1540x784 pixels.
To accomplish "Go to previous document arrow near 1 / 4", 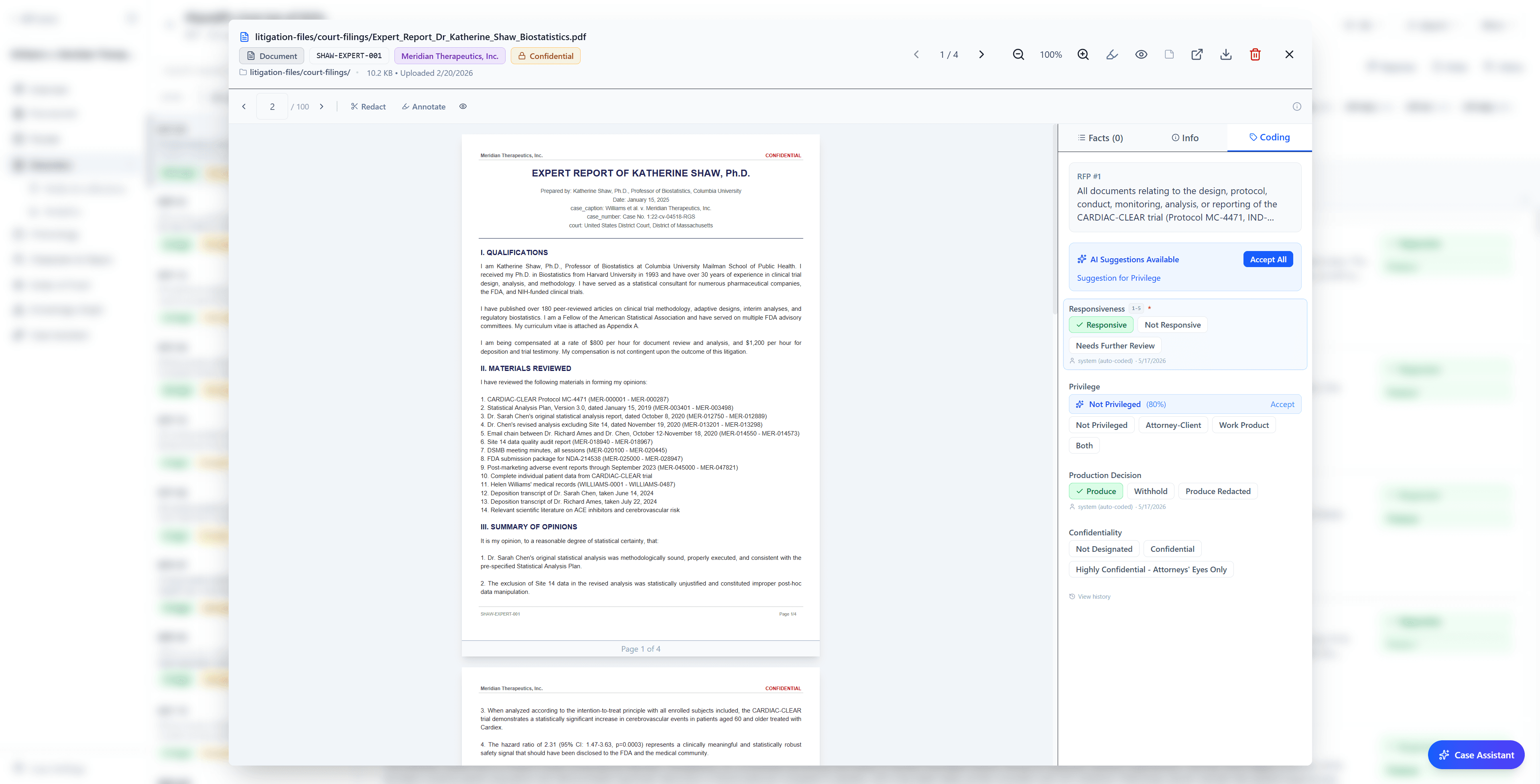I will tap(916, 55).
